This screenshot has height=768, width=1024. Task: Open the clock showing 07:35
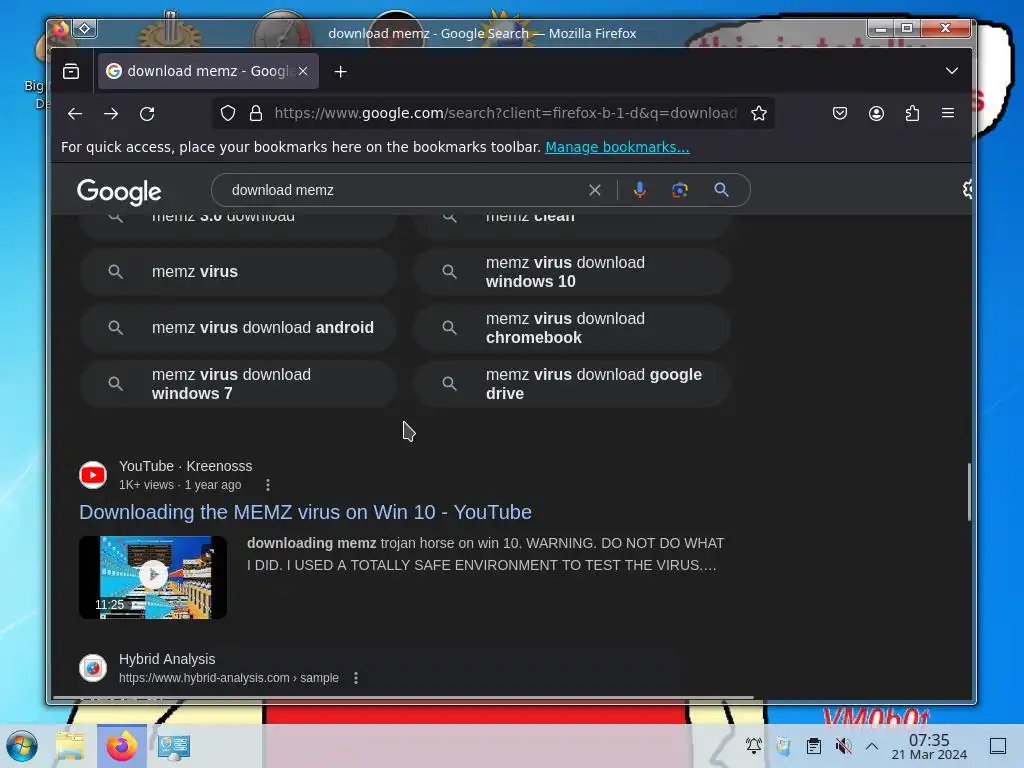pos(929,746)
